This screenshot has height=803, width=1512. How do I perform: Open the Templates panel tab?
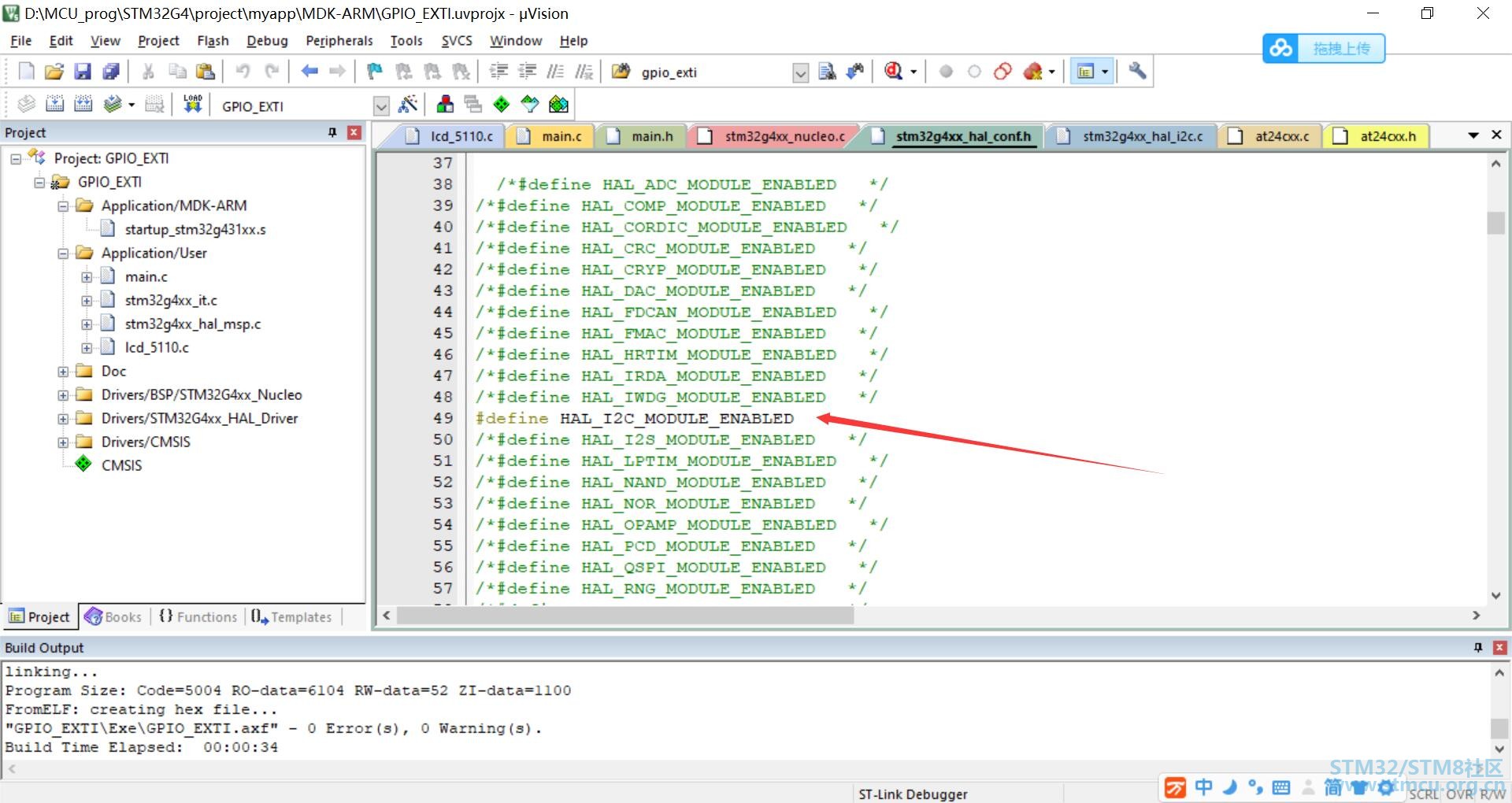pos(291,617)
